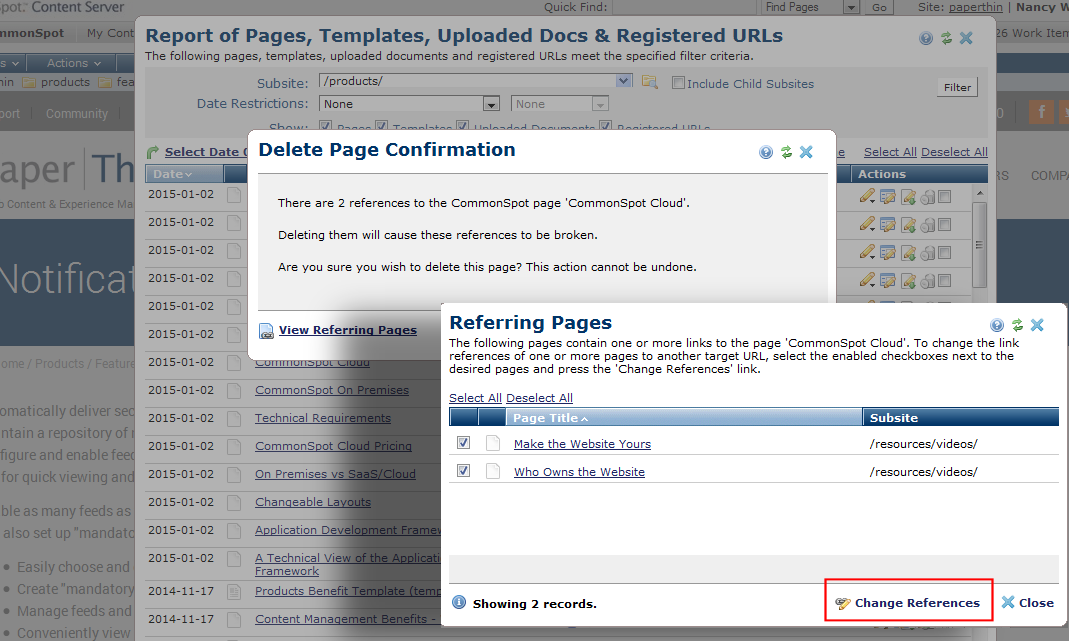The width and height of the screenshot is (1069, 641).
Task: Click the Facebook icon on the background page
Action: (x=1040, y=113)
